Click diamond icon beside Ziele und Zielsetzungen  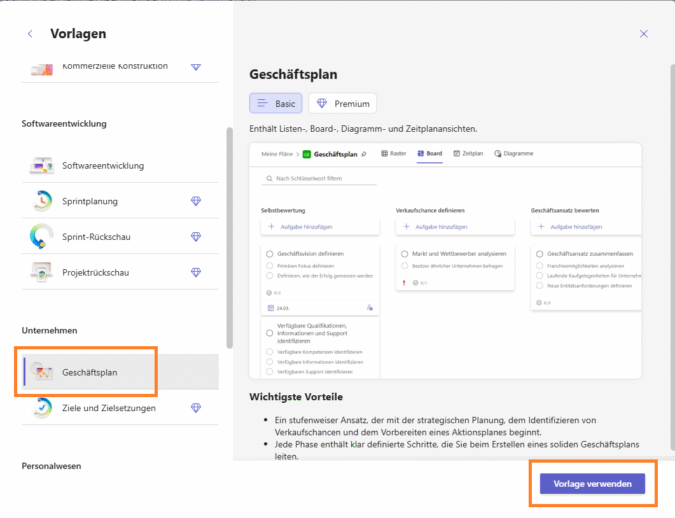click(x=196, y=407)
